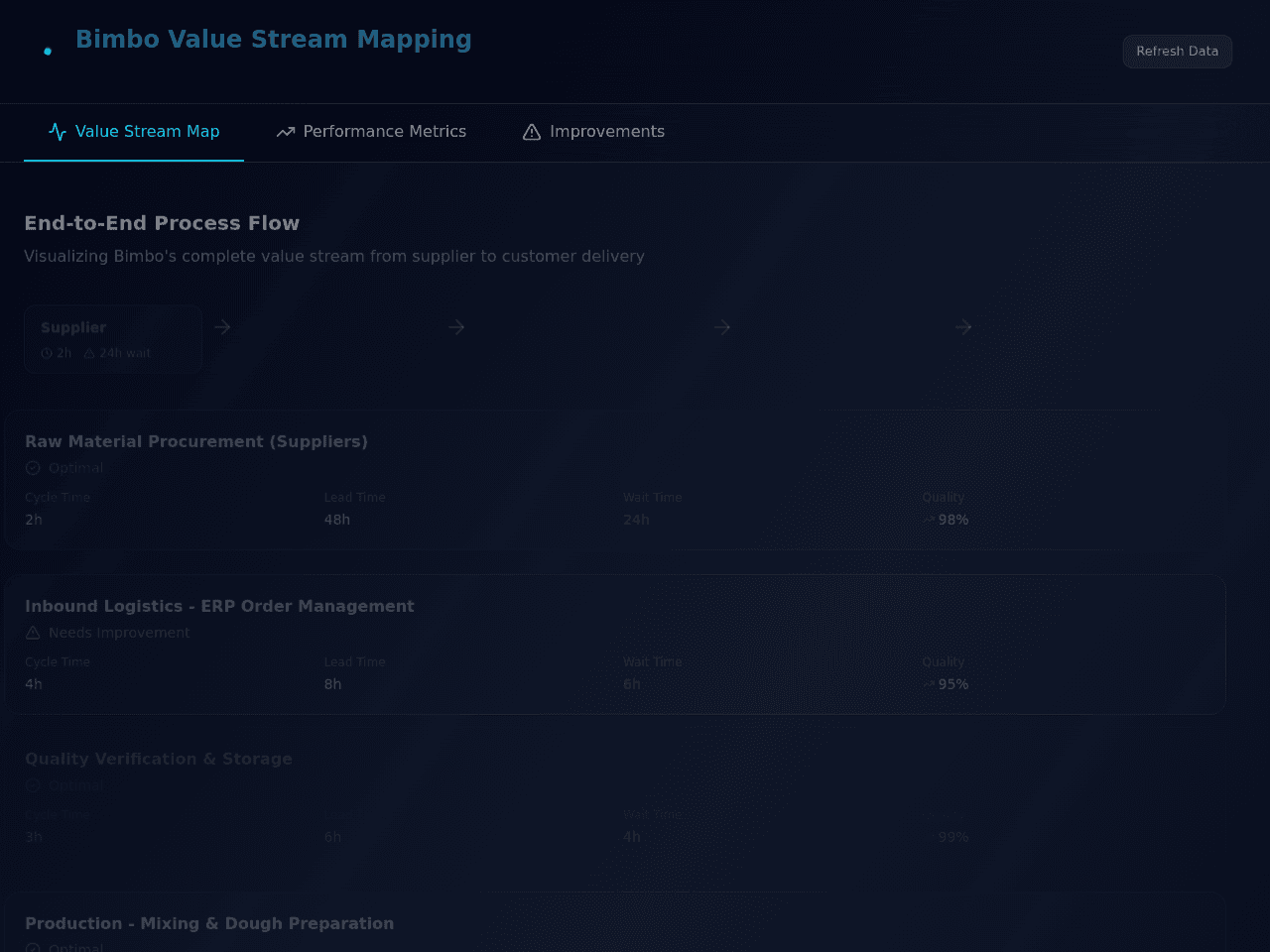This screenshot has height=952, width=1270.
Task: Click the 95% quality value
Action: (x=953, y=684)
